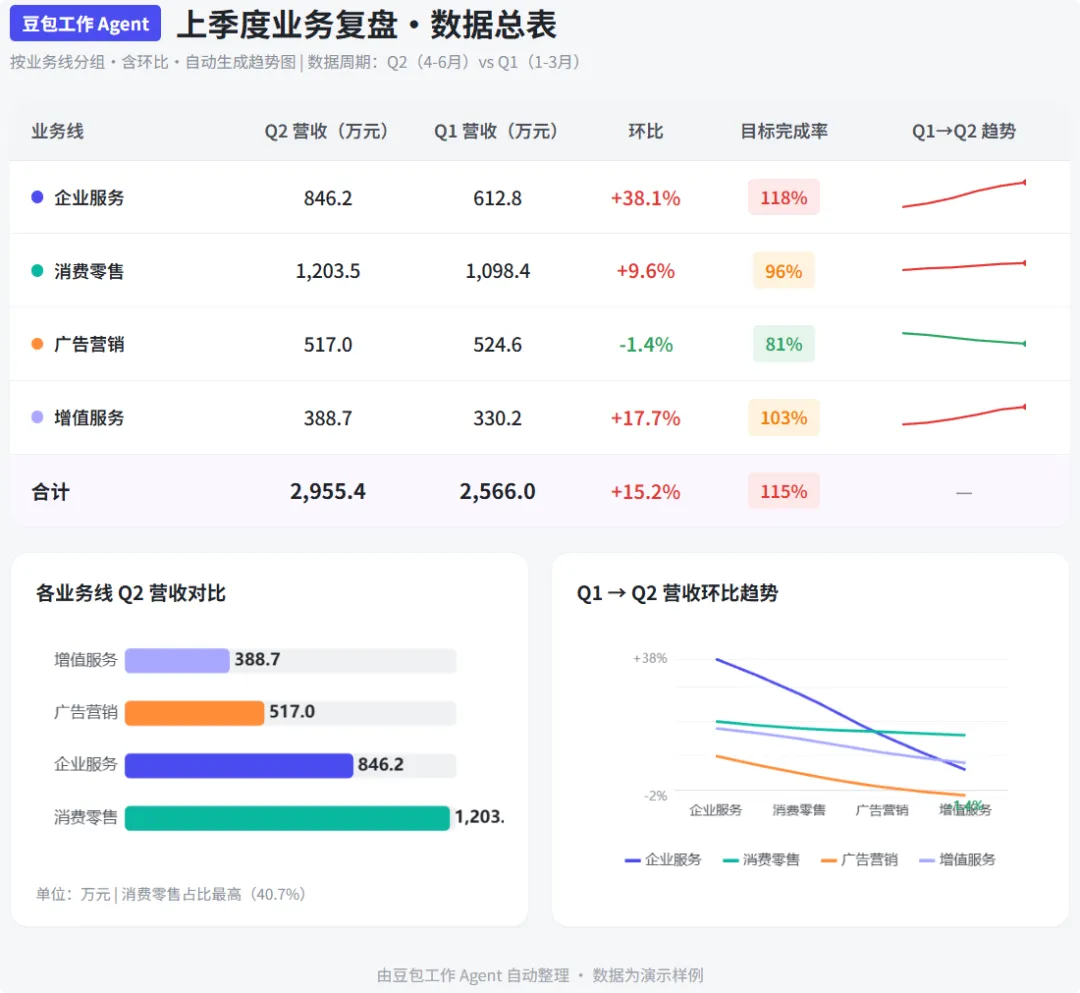Click the green 广告营销 trend sparkline
1080x993 pixels.
pyautogui.click(x=964, y=338)
